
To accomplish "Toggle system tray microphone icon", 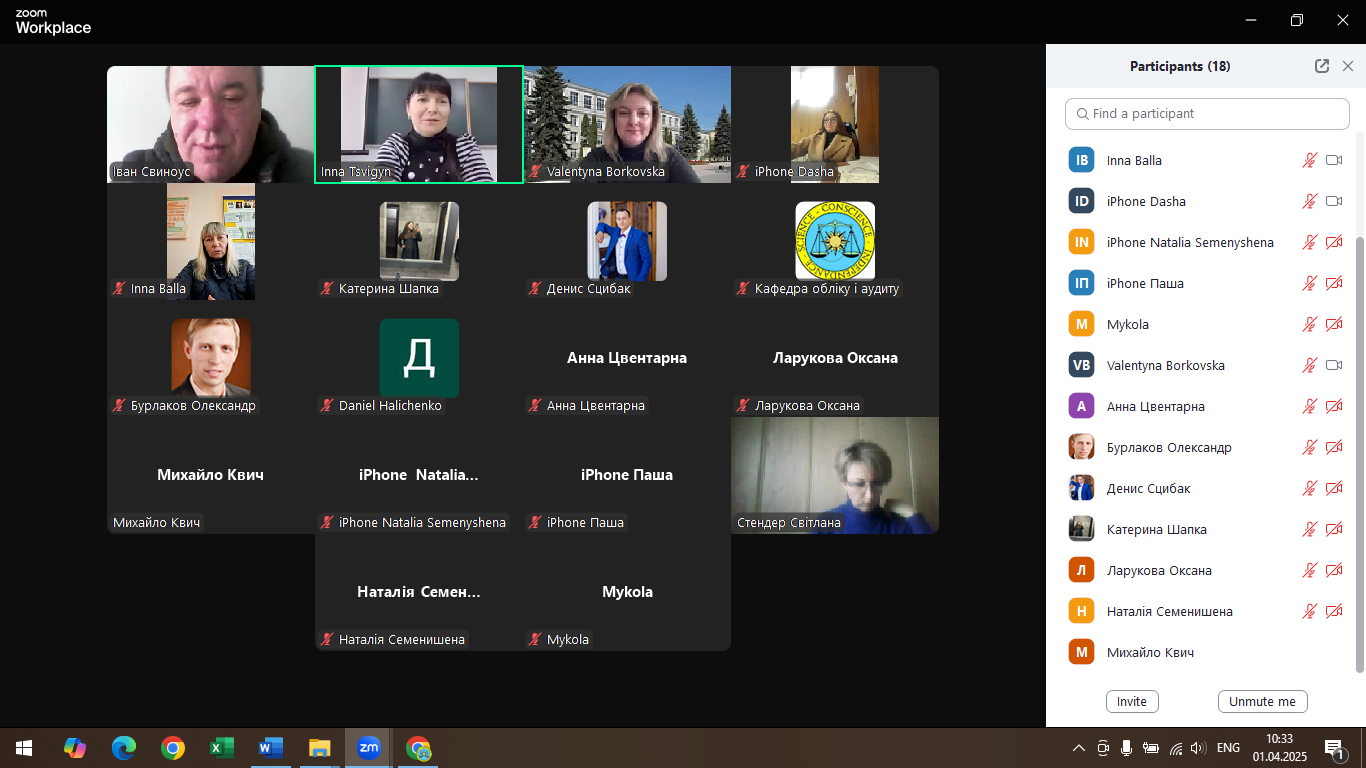I will point(1127,748).
